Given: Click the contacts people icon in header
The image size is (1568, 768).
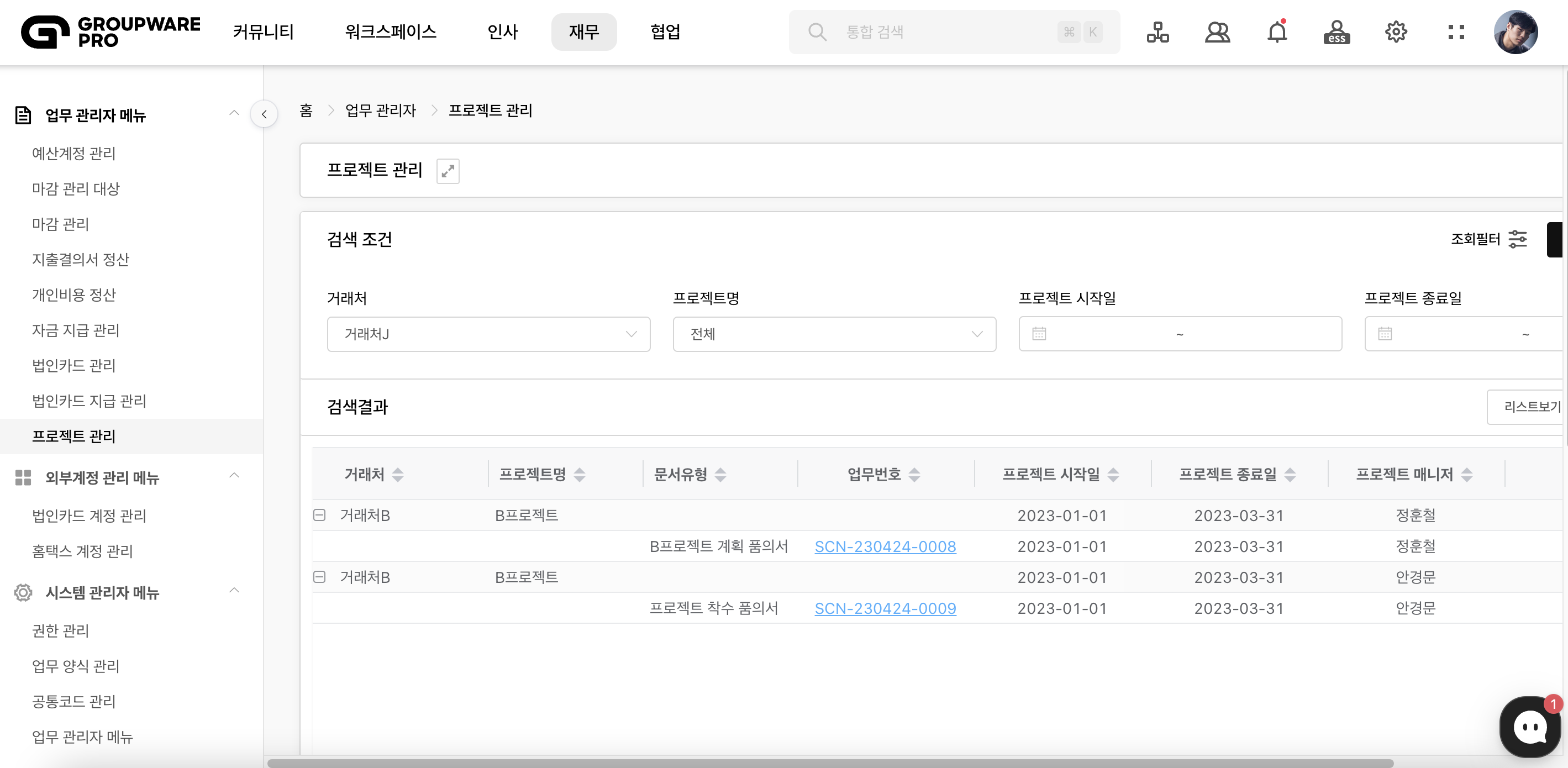Looking at the screenshot, I should point(1217,31).
